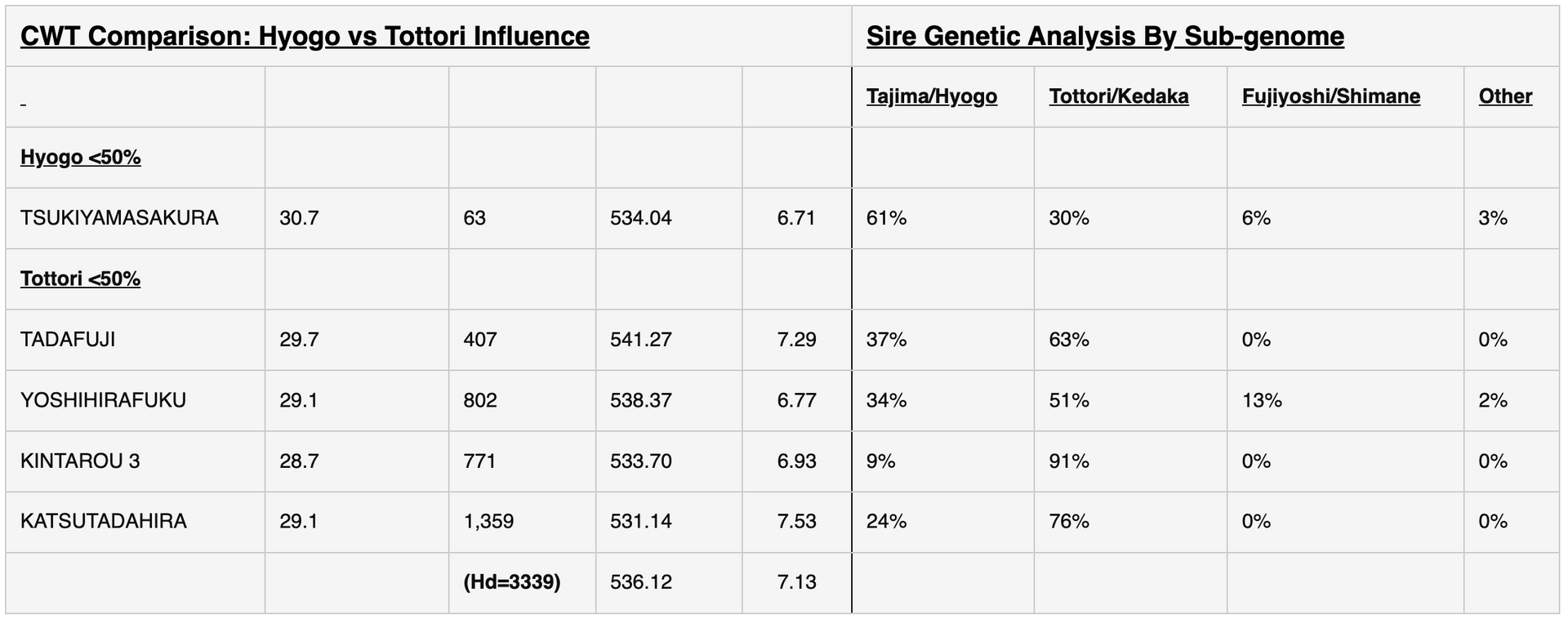This screenshot has width=1568, height=619.
Task: Select the KATSUTADAHIRA sire cell
Action: click(x=104, y=521)
